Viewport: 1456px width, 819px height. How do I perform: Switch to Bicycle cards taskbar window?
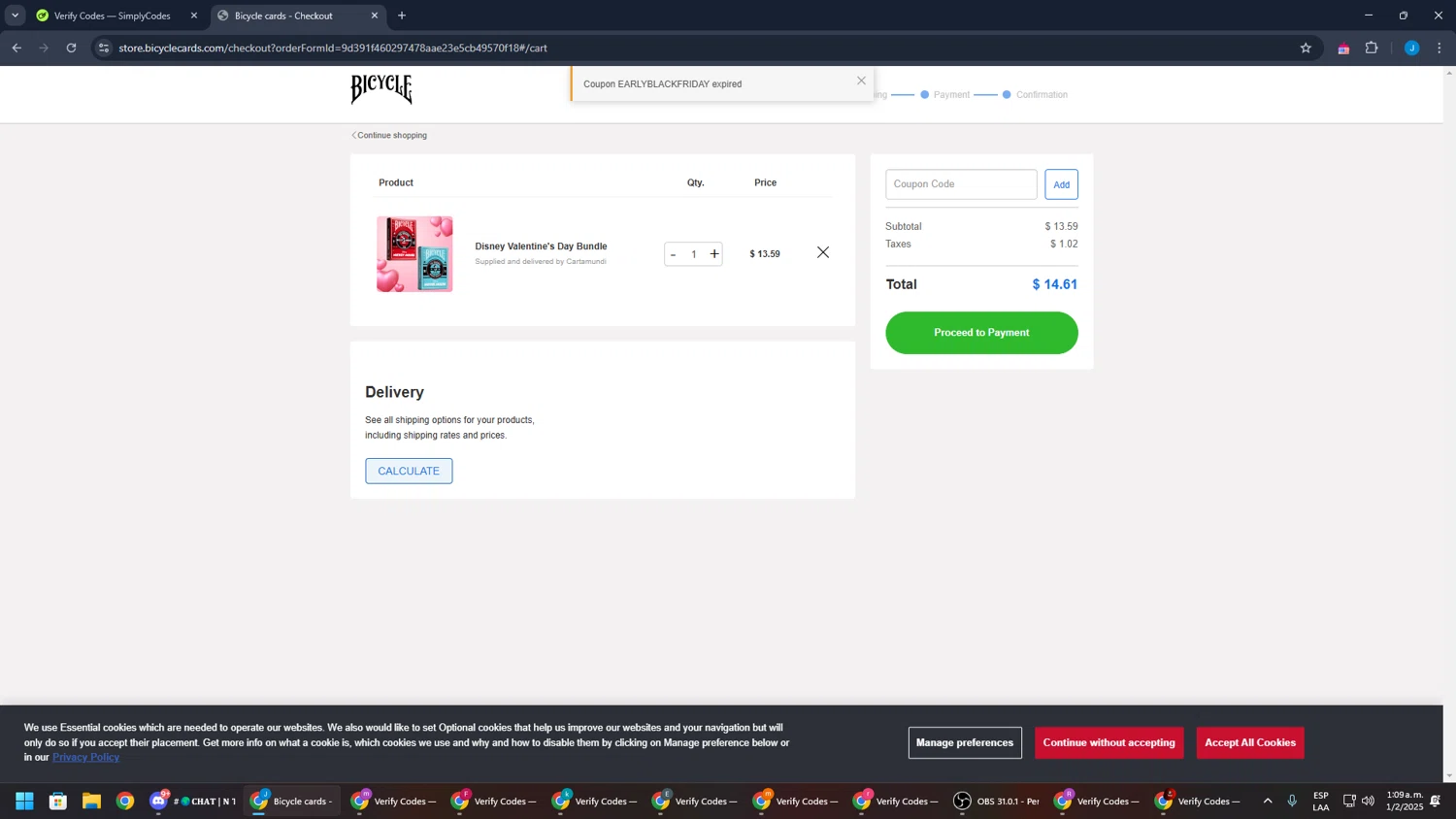pyautogui.click(x=291, y=801)
